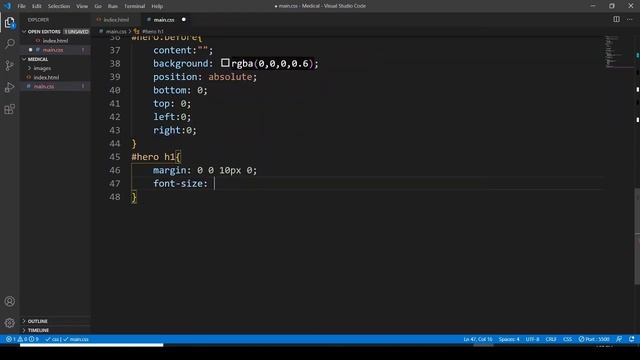Click the css check status item

[53, 339]
